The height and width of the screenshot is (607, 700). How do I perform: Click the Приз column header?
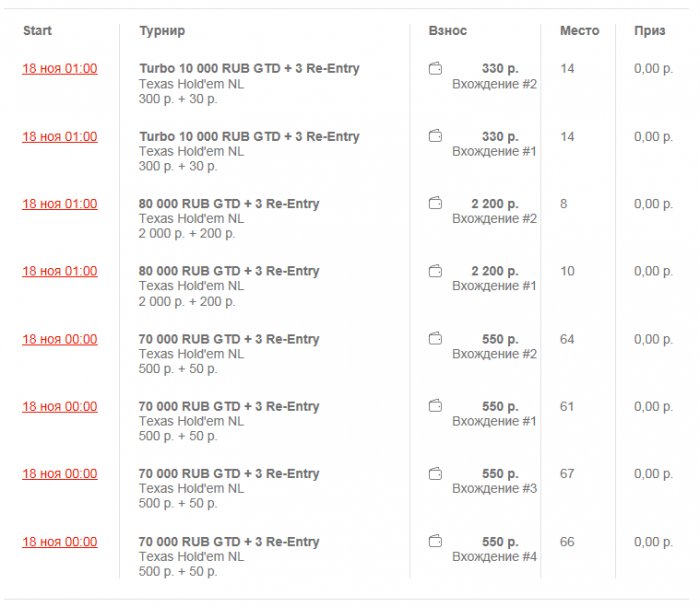pyautogui.click(x=649, y=31)
